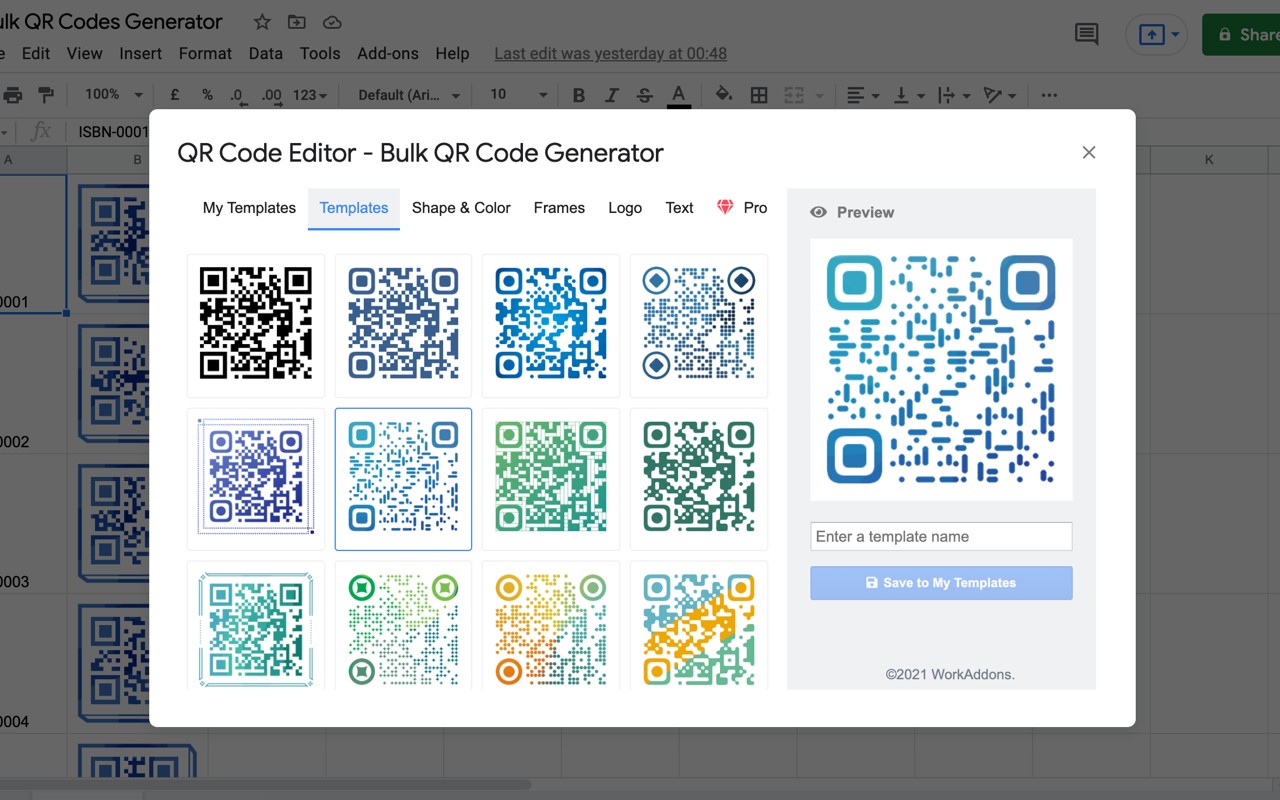Expand the present button's dropdown arrow
Image resolution: width=1280 pixels, height=800 pixels.
coord(1175,35)
